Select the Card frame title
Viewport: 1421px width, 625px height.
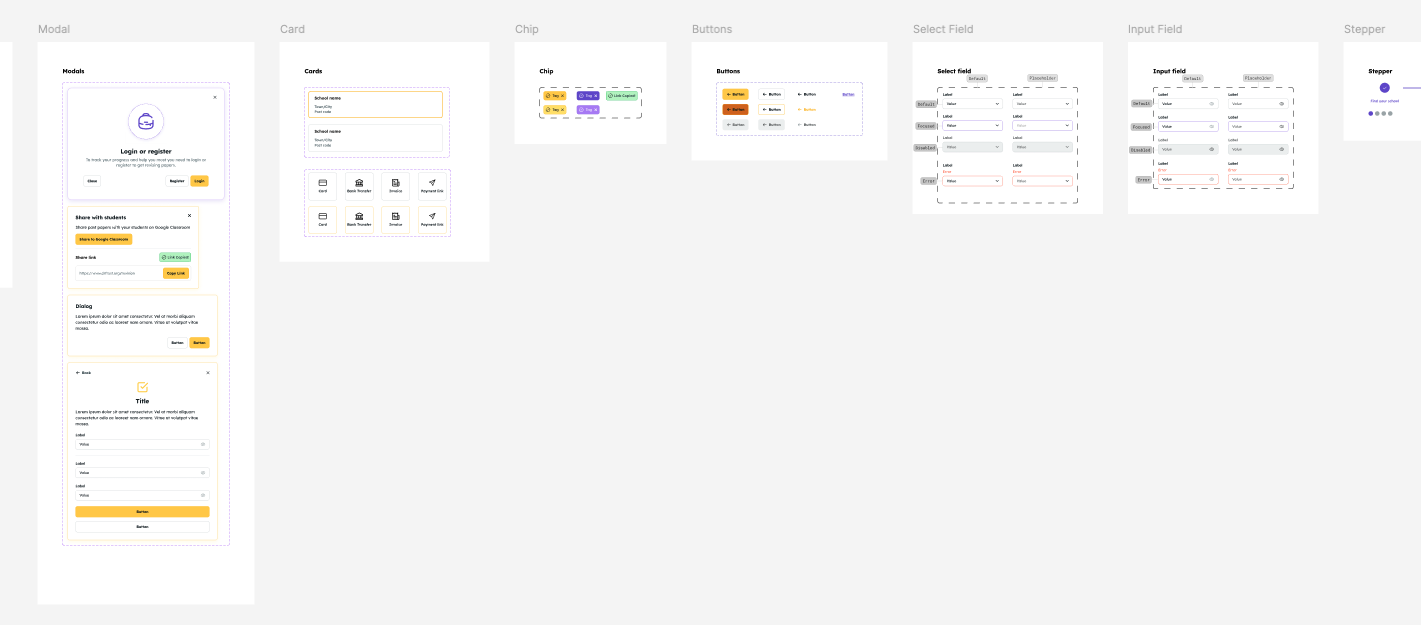[292, 30]
